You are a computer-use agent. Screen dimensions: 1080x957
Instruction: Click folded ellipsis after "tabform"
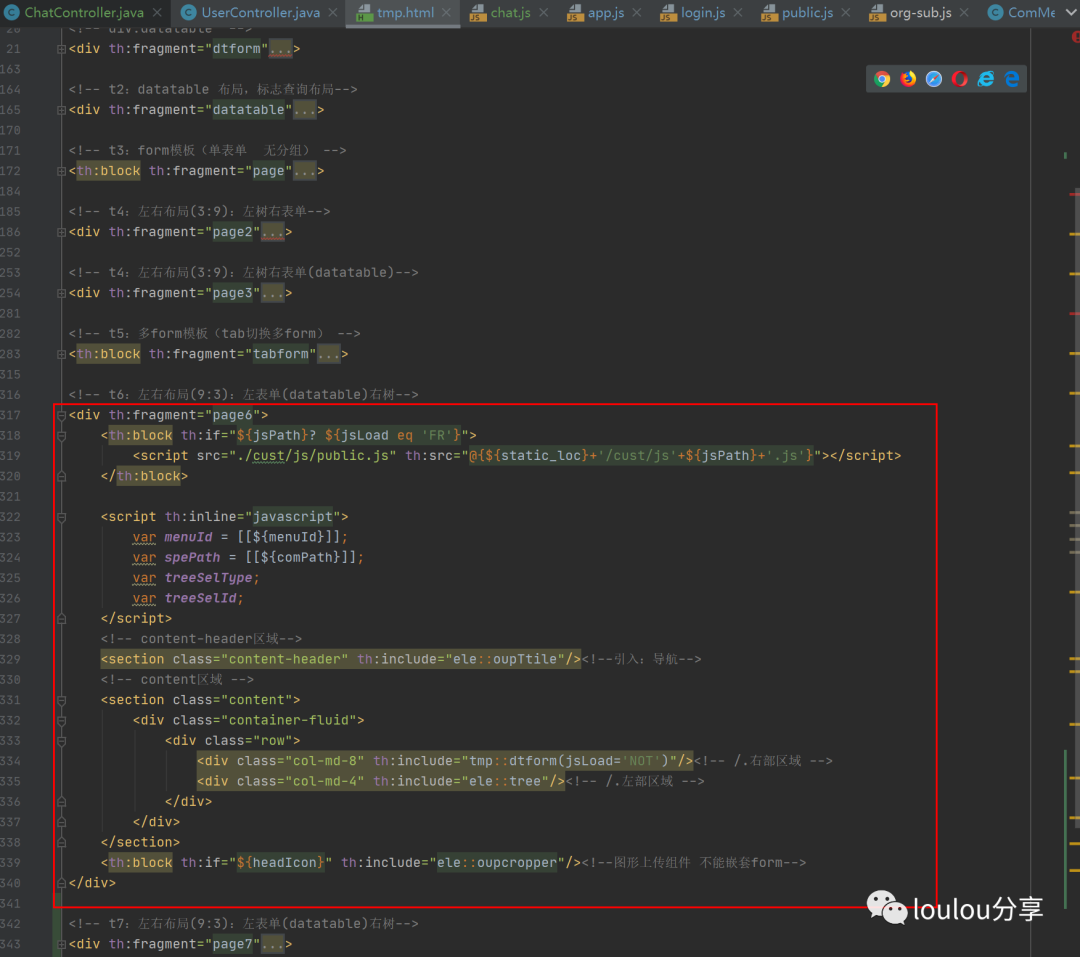tap(329, 354)
